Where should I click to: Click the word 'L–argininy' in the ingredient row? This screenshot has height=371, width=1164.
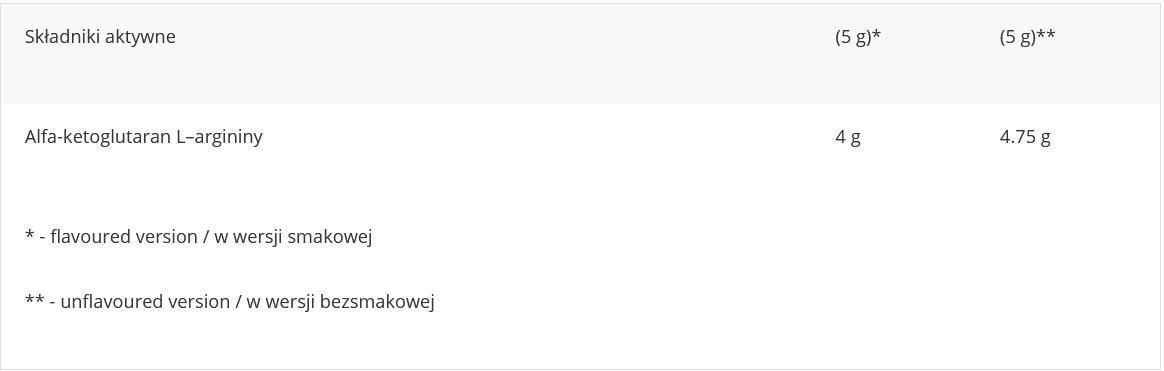coord(220,139)
